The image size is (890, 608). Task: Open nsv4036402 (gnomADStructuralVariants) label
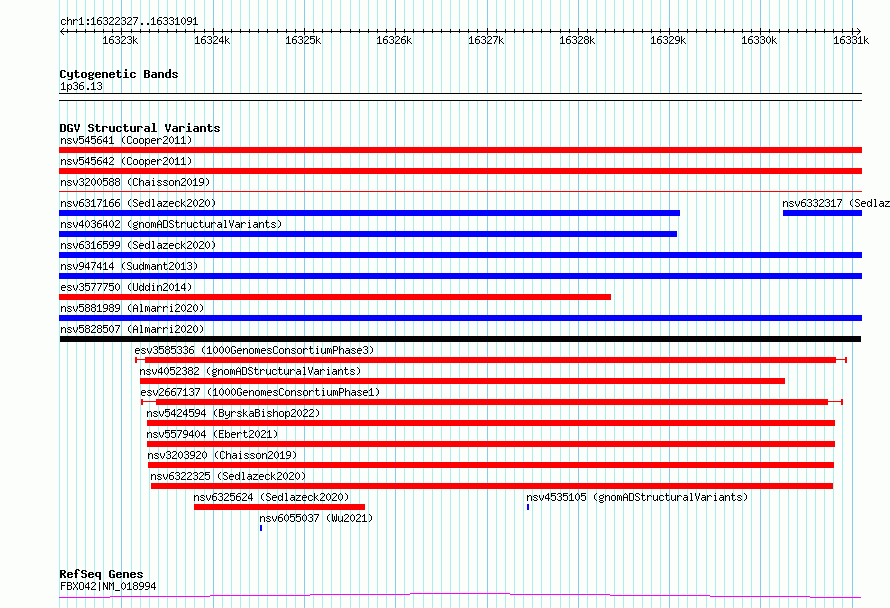pos(171,224)
